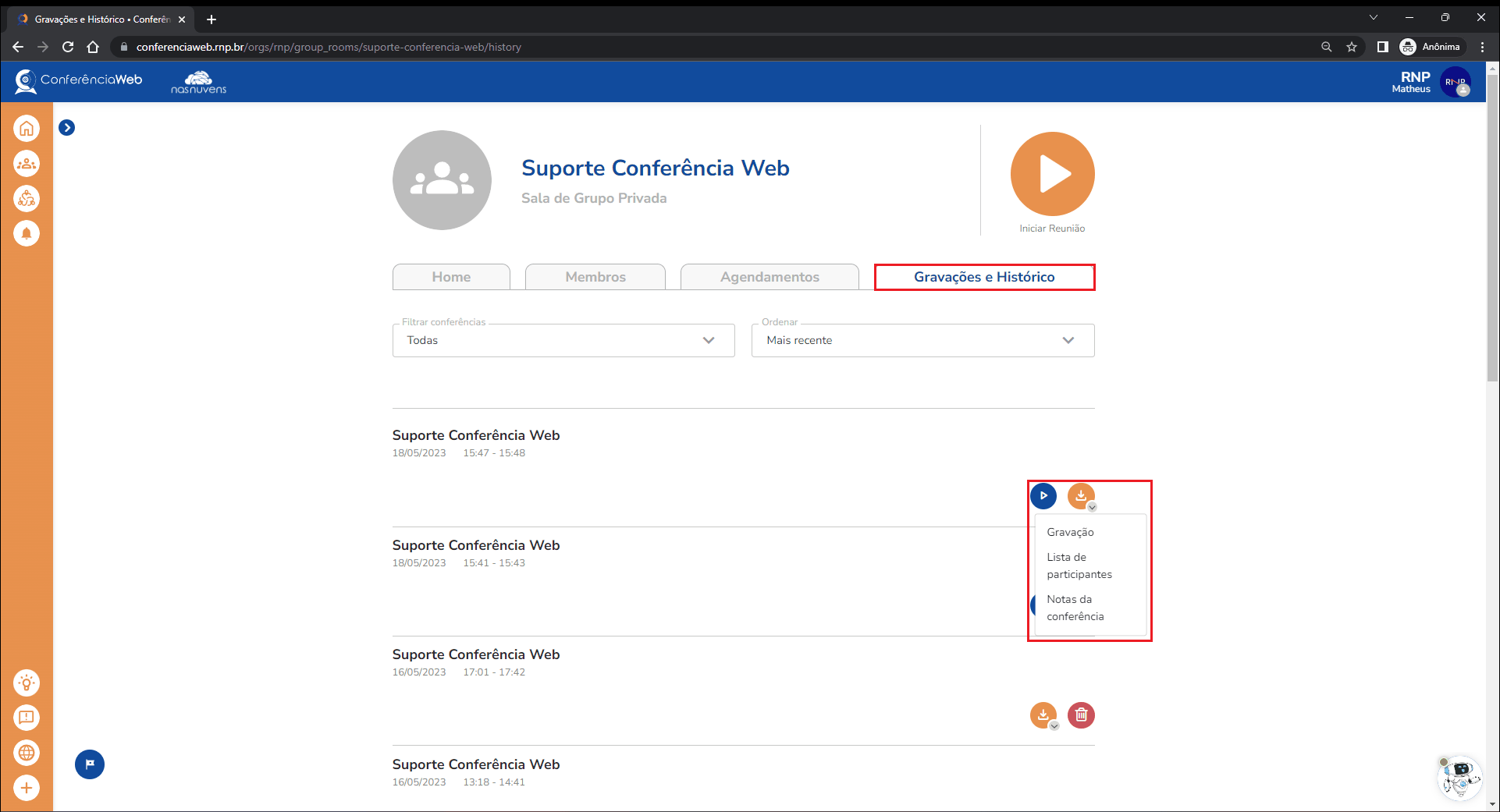This screenshot has width=1500, height=812.
Task: Click the Home icon in the orange sidebar
Action: point(27,129)
